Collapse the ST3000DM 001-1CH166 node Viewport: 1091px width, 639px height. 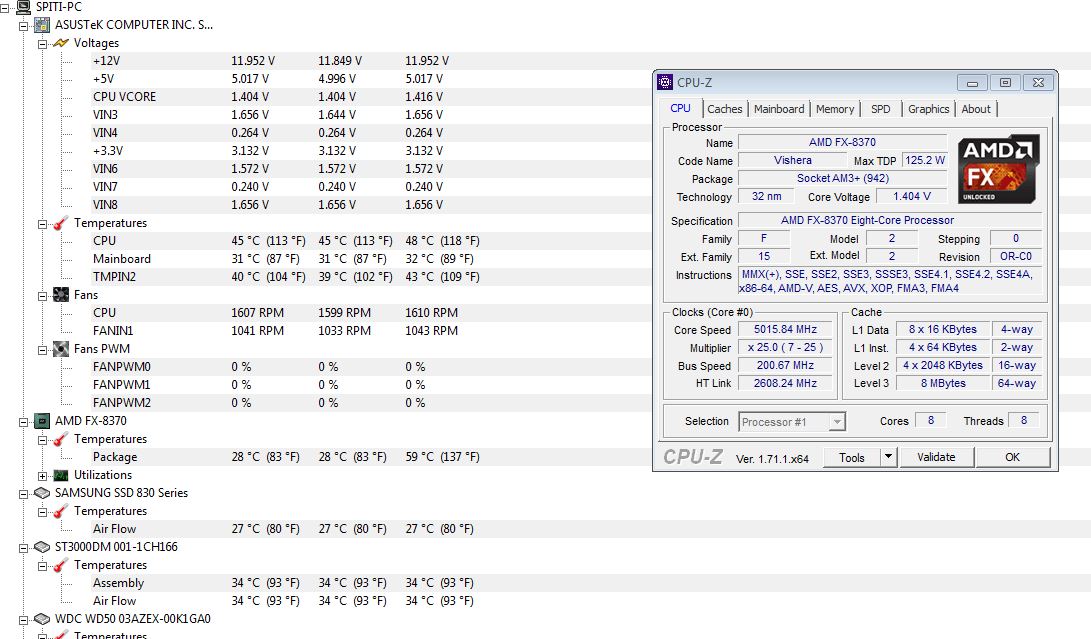[x=23, y=548]
